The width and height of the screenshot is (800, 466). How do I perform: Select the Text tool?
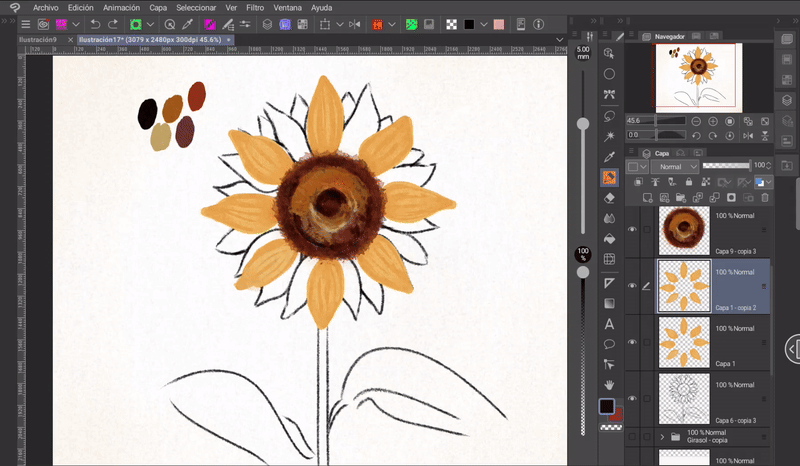pyautogui.click(x=609, y=323)
